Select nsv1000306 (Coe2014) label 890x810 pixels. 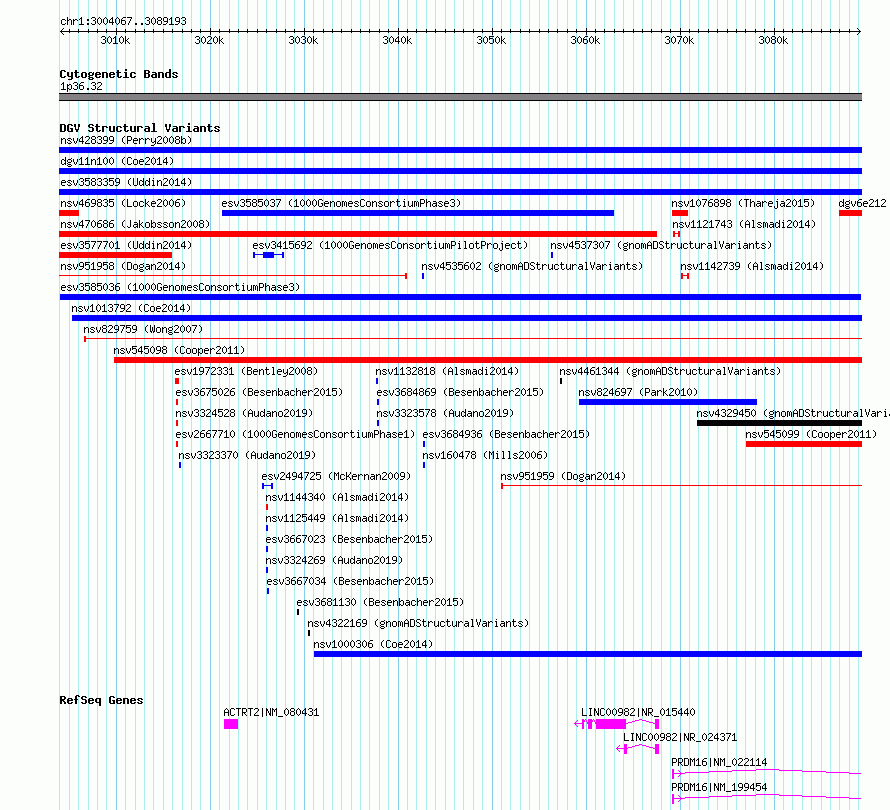[x=373, y=644]
